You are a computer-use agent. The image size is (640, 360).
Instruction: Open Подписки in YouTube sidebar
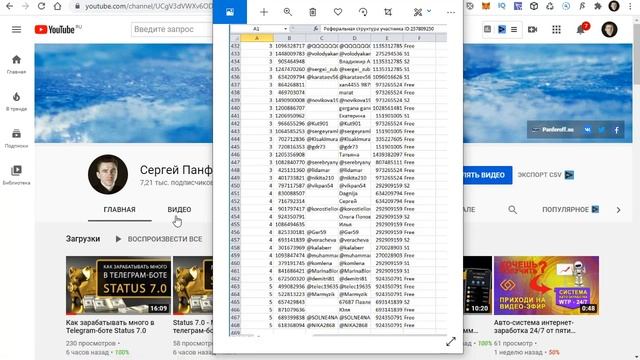pos(16,138)
